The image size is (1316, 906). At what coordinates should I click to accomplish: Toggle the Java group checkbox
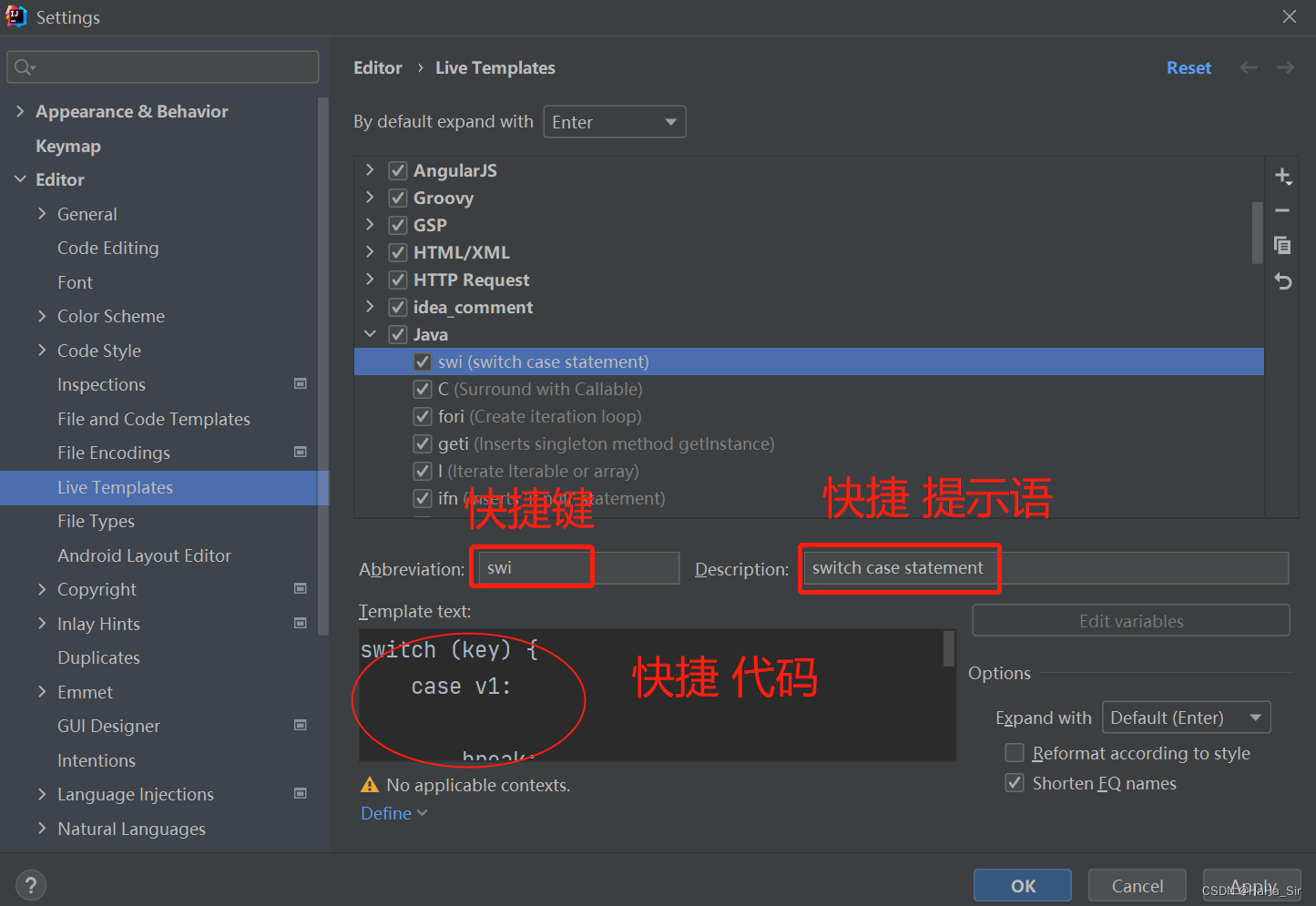coord(398,334)
